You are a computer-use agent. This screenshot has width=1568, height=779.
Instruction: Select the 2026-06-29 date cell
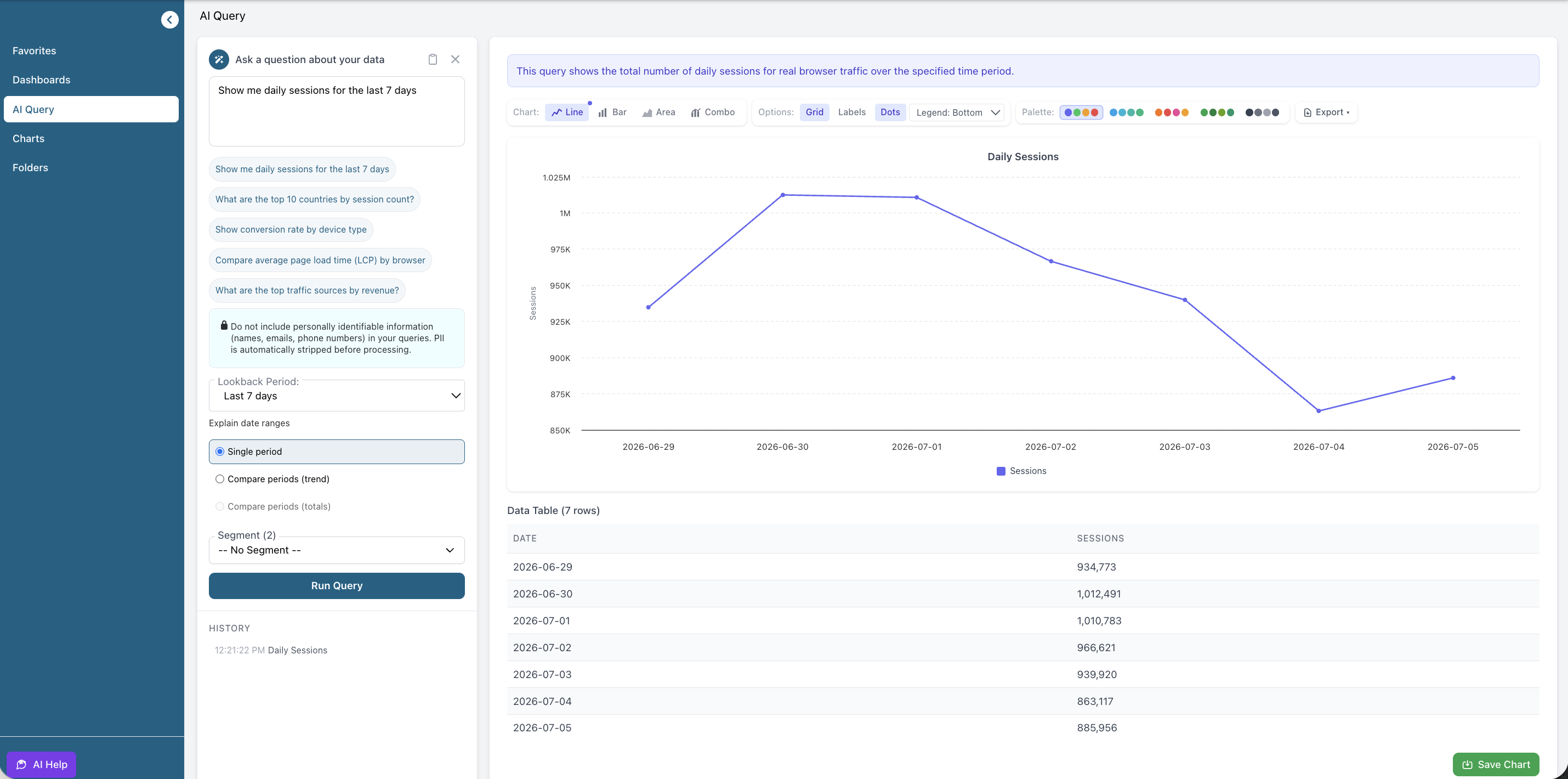[x=542, y=567]
